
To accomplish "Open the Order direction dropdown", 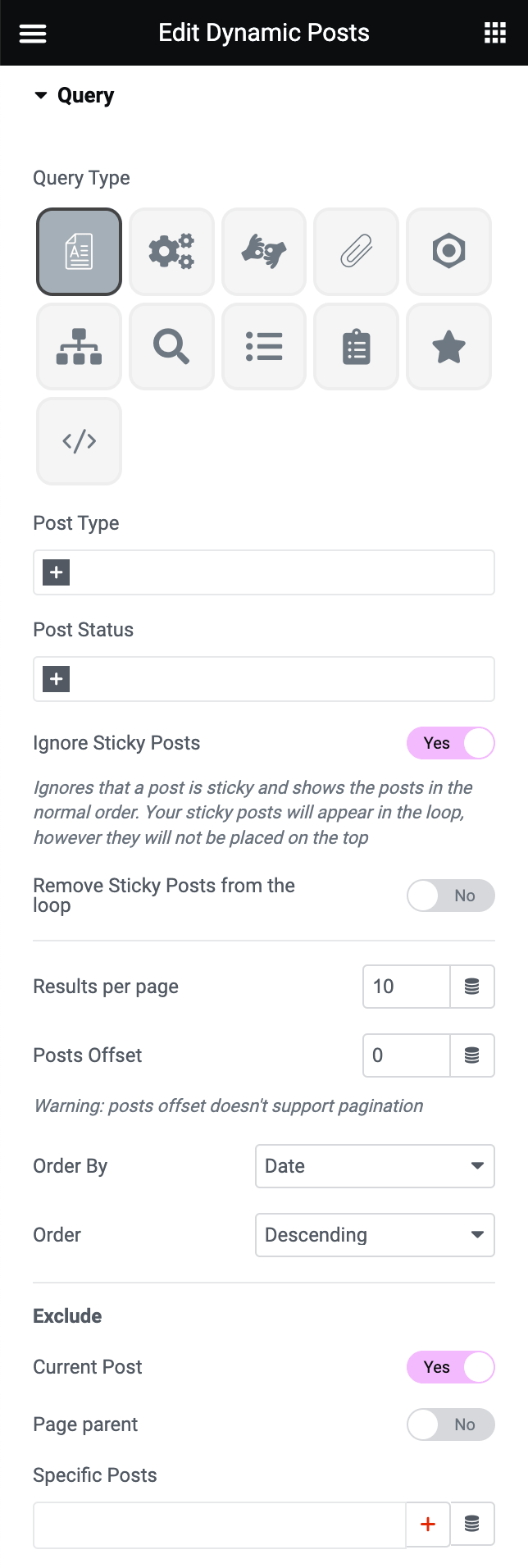I will (375, 1235).
